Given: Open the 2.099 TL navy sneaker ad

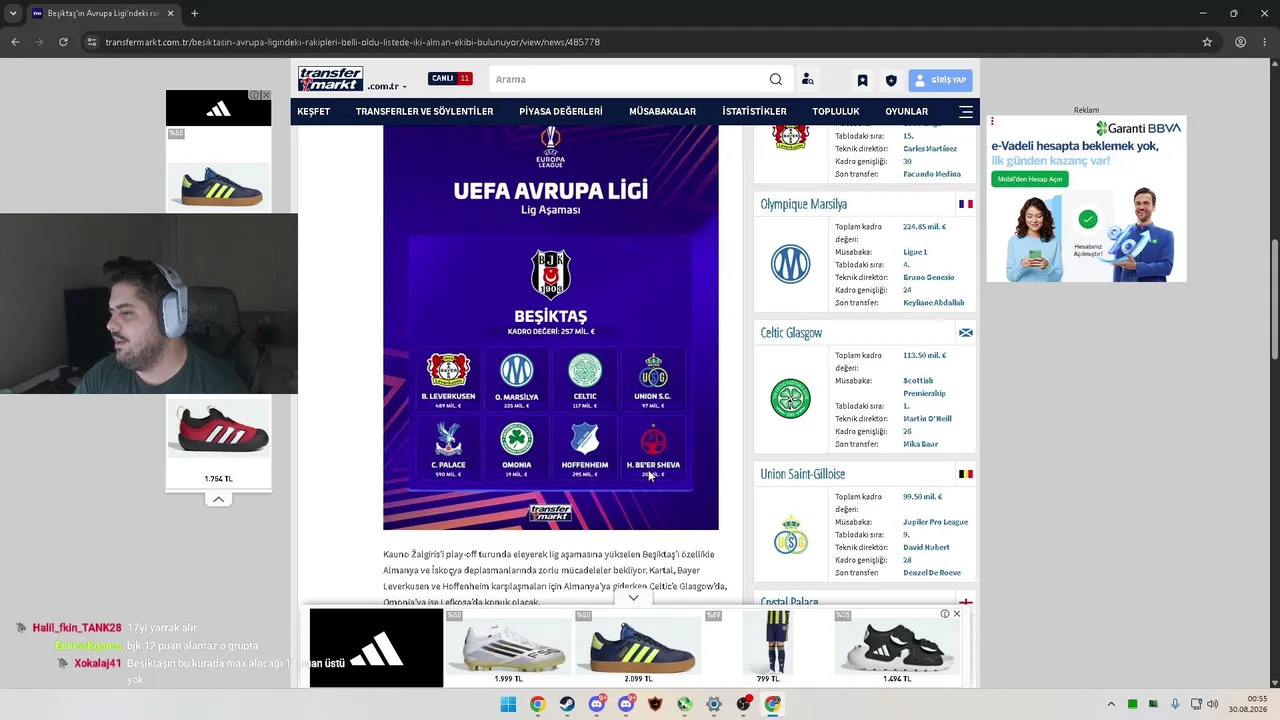Looking at the screenshot, I should tap(638, 648).
